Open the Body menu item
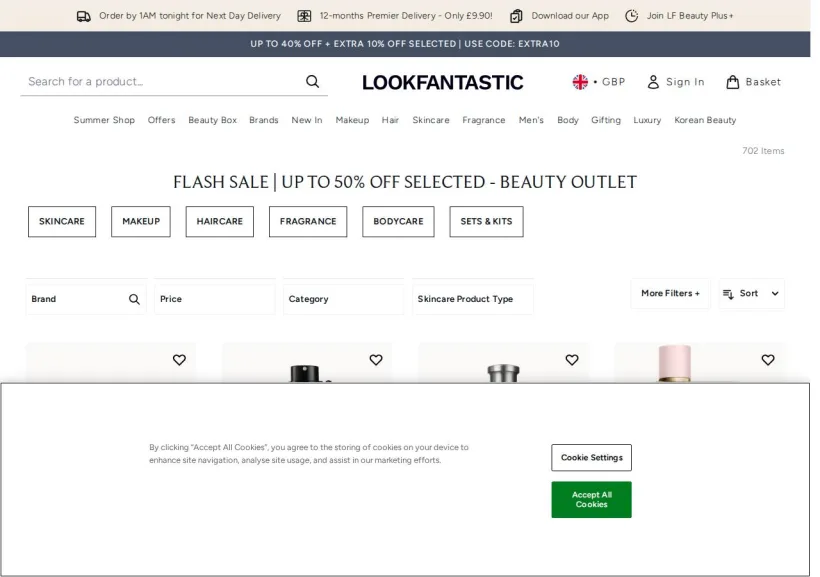Viewport: 820px width, 577px height. [568, 120]
